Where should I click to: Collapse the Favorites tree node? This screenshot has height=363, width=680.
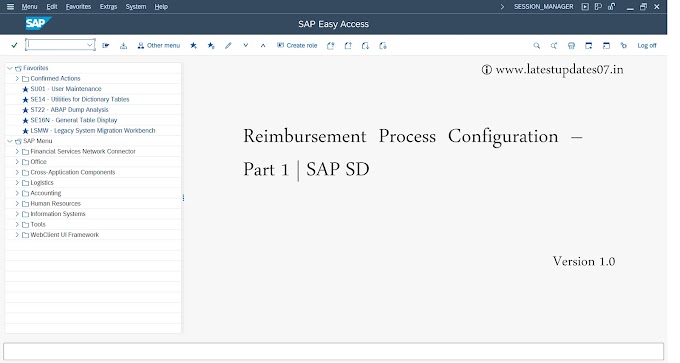point(10,68)
